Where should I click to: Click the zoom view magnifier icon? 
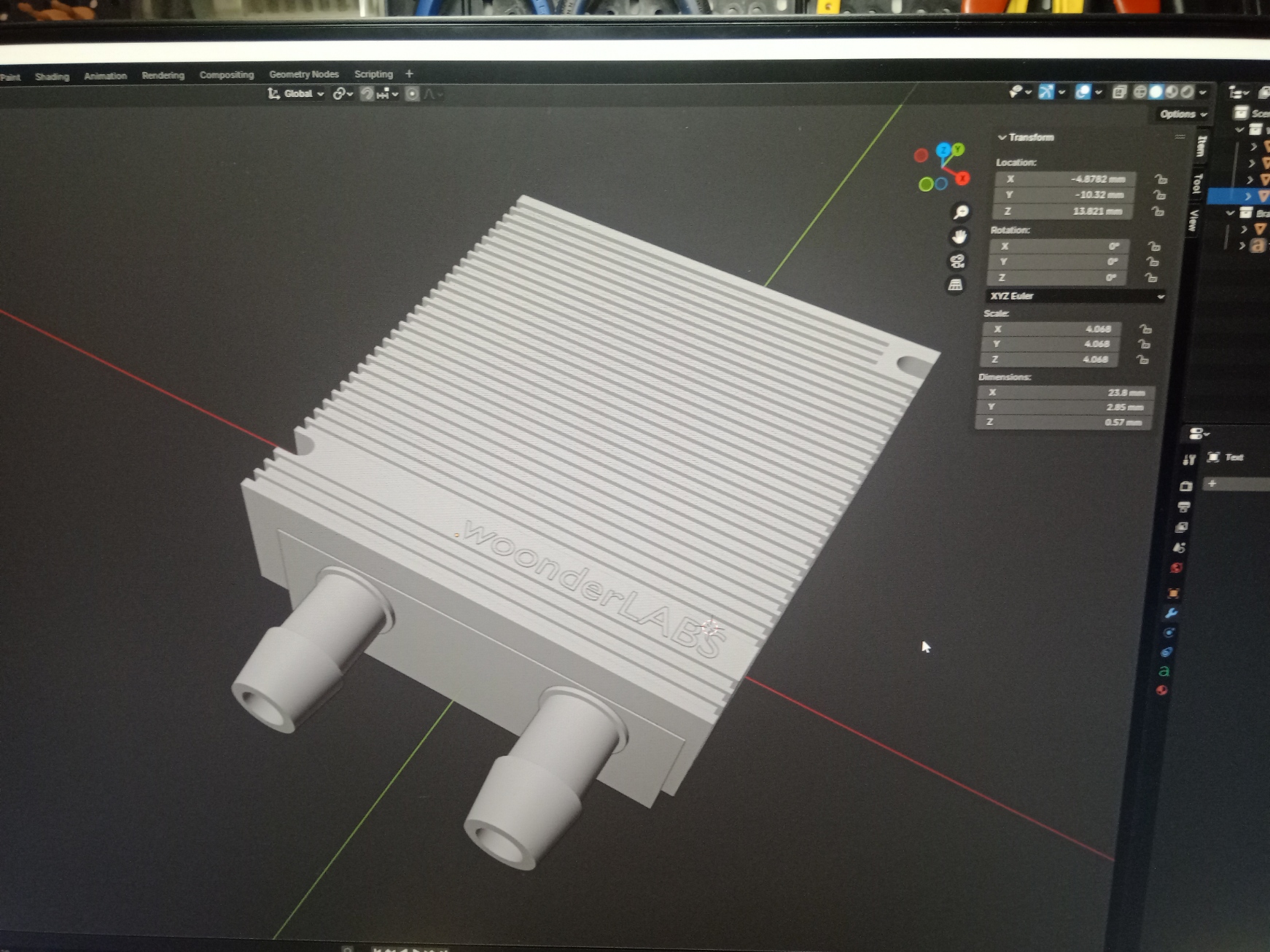click(961, 211)
